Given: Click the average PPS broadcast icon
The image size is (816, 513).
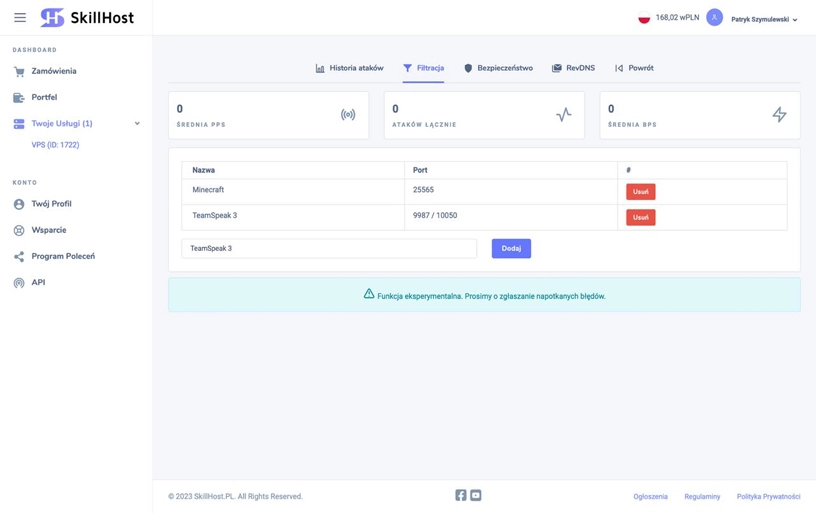Looking at the screenshot, I should tap(348, 115).
